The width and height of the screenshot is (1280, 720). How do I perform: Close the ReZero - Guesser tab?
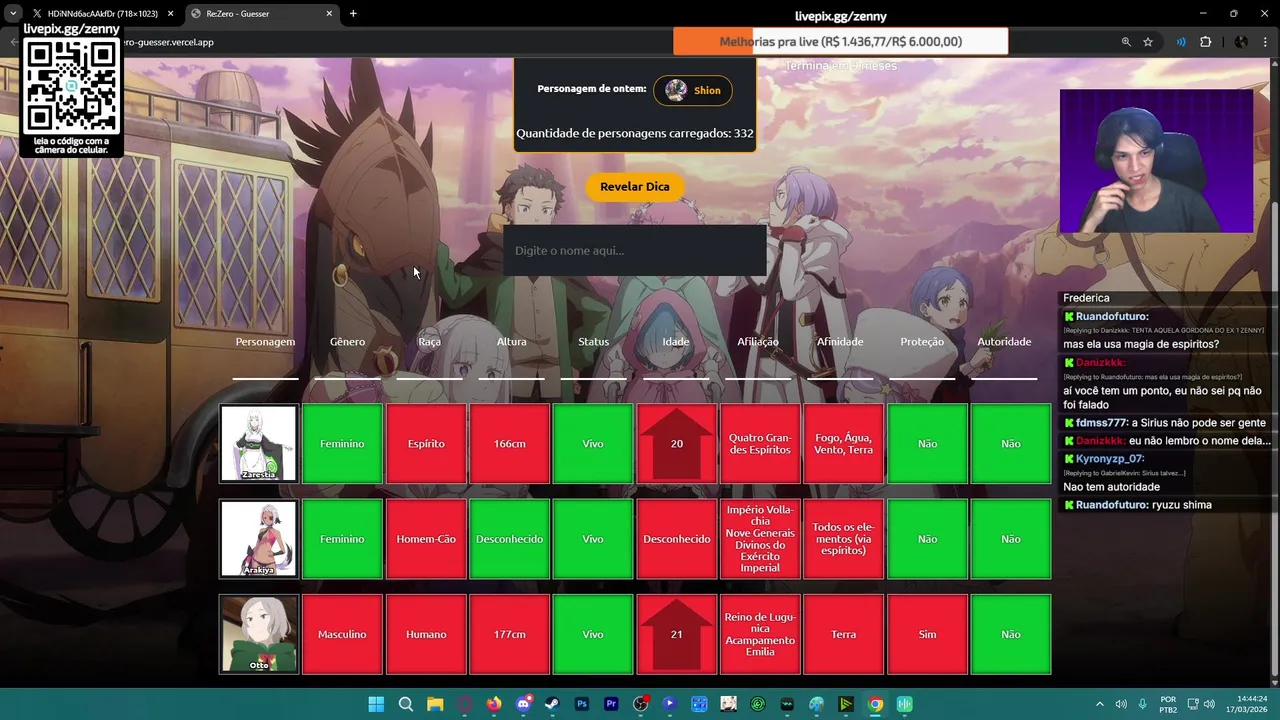click(x=329, y=14)
